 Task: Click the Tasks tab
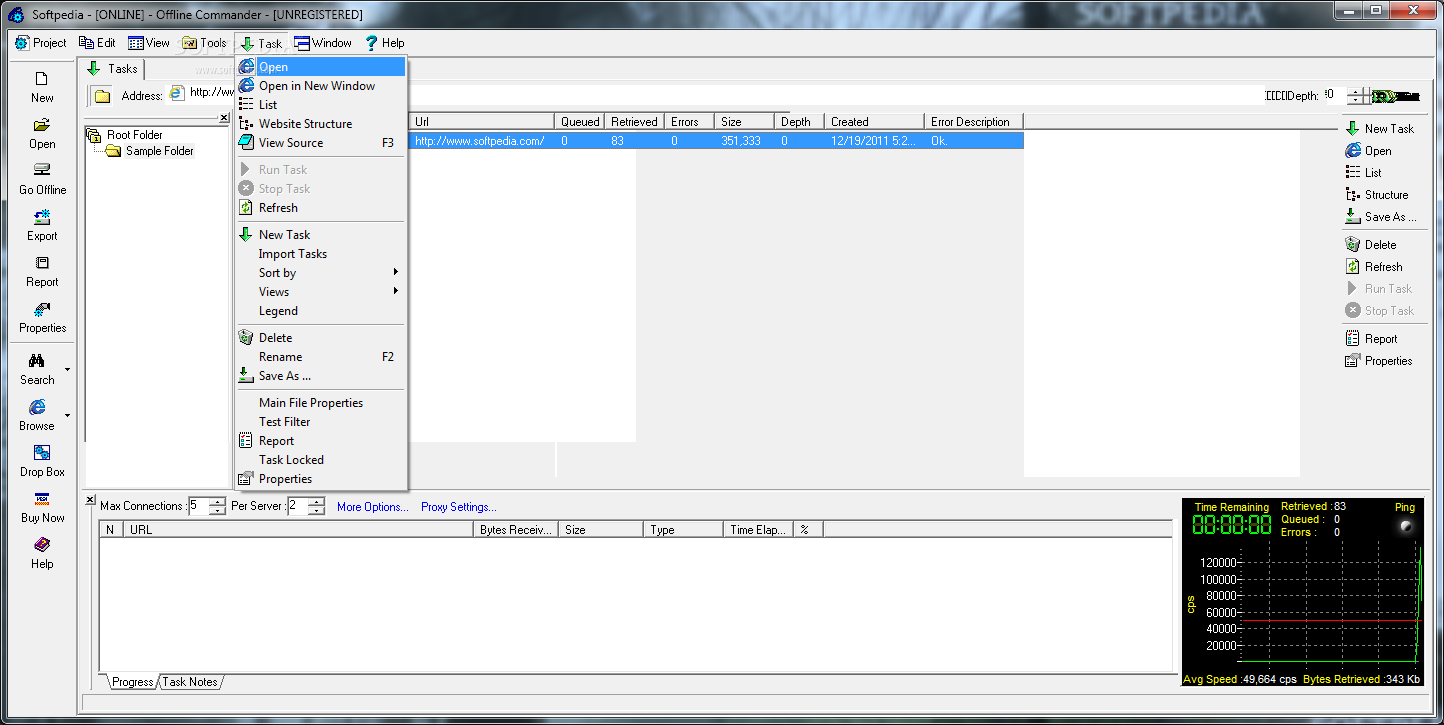click(x=112, y=69)
